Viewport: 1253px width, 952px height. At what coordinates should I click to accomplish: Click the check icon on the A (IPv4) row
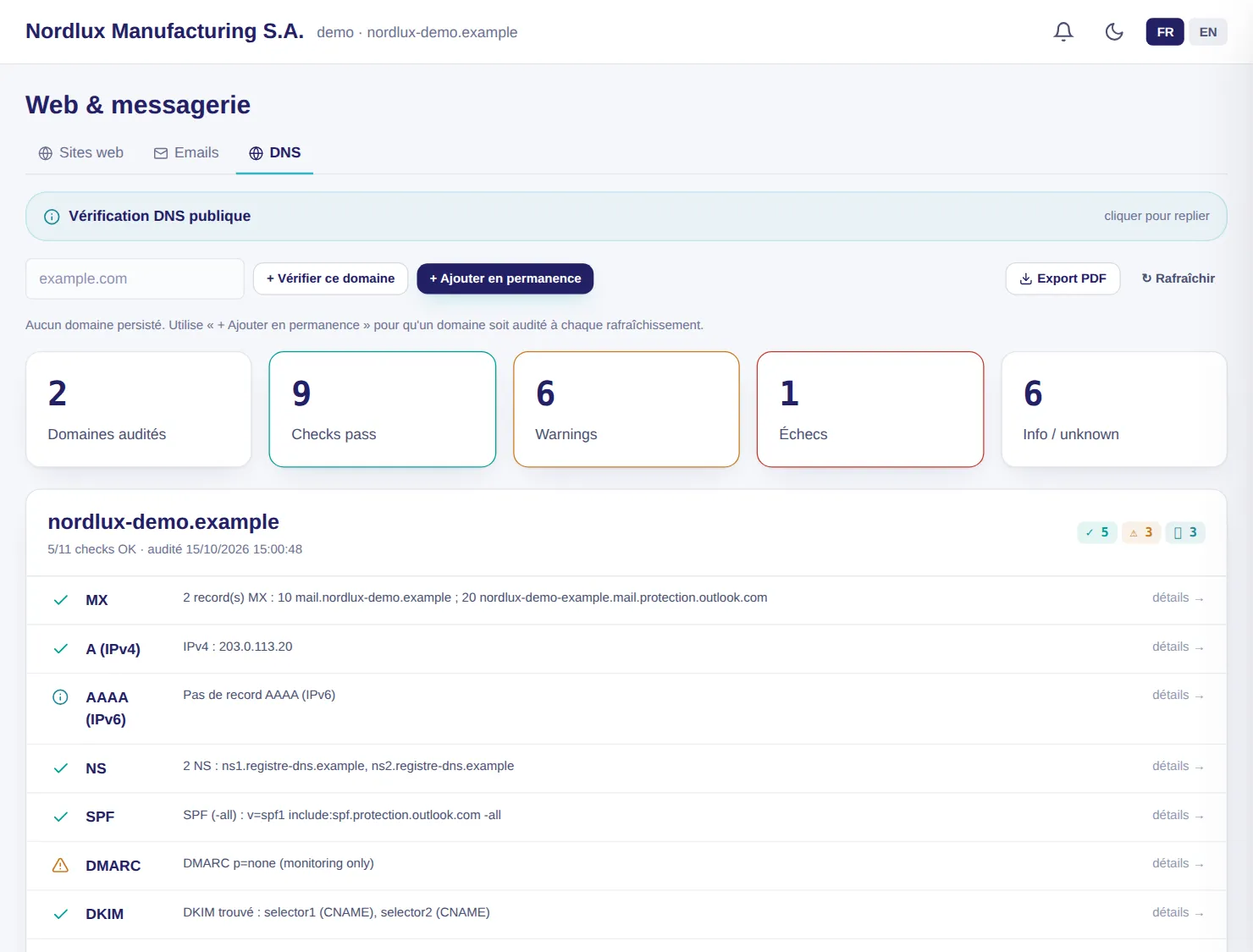pos(61,649)
